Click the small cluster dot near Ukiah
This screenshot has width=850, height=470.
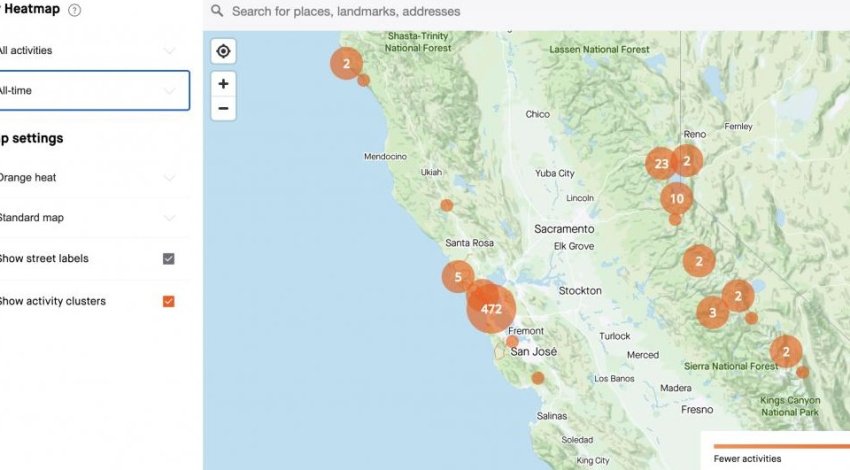click(x=447, y=205)
